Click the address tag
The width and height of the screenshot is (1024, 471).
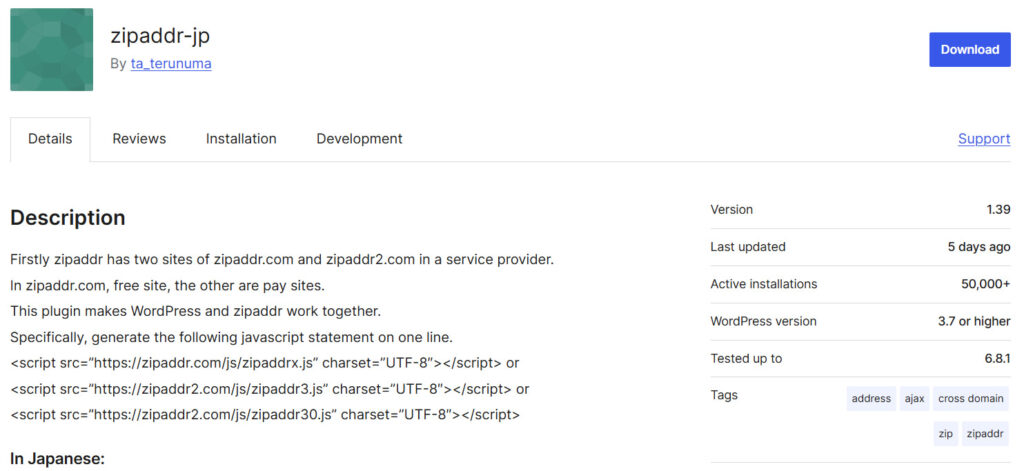coord(871,398)
